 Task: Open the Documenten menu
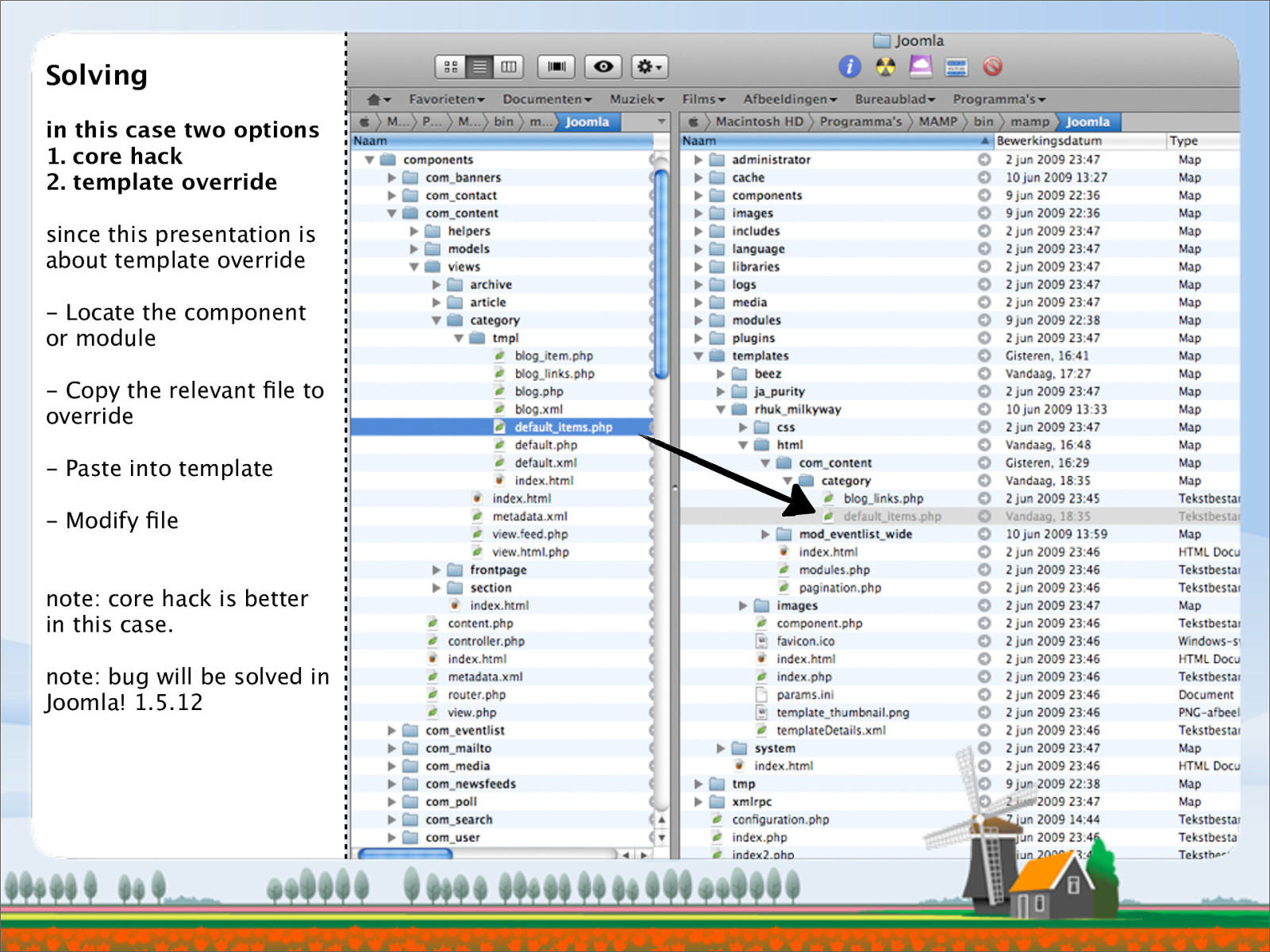coord(547,99)
